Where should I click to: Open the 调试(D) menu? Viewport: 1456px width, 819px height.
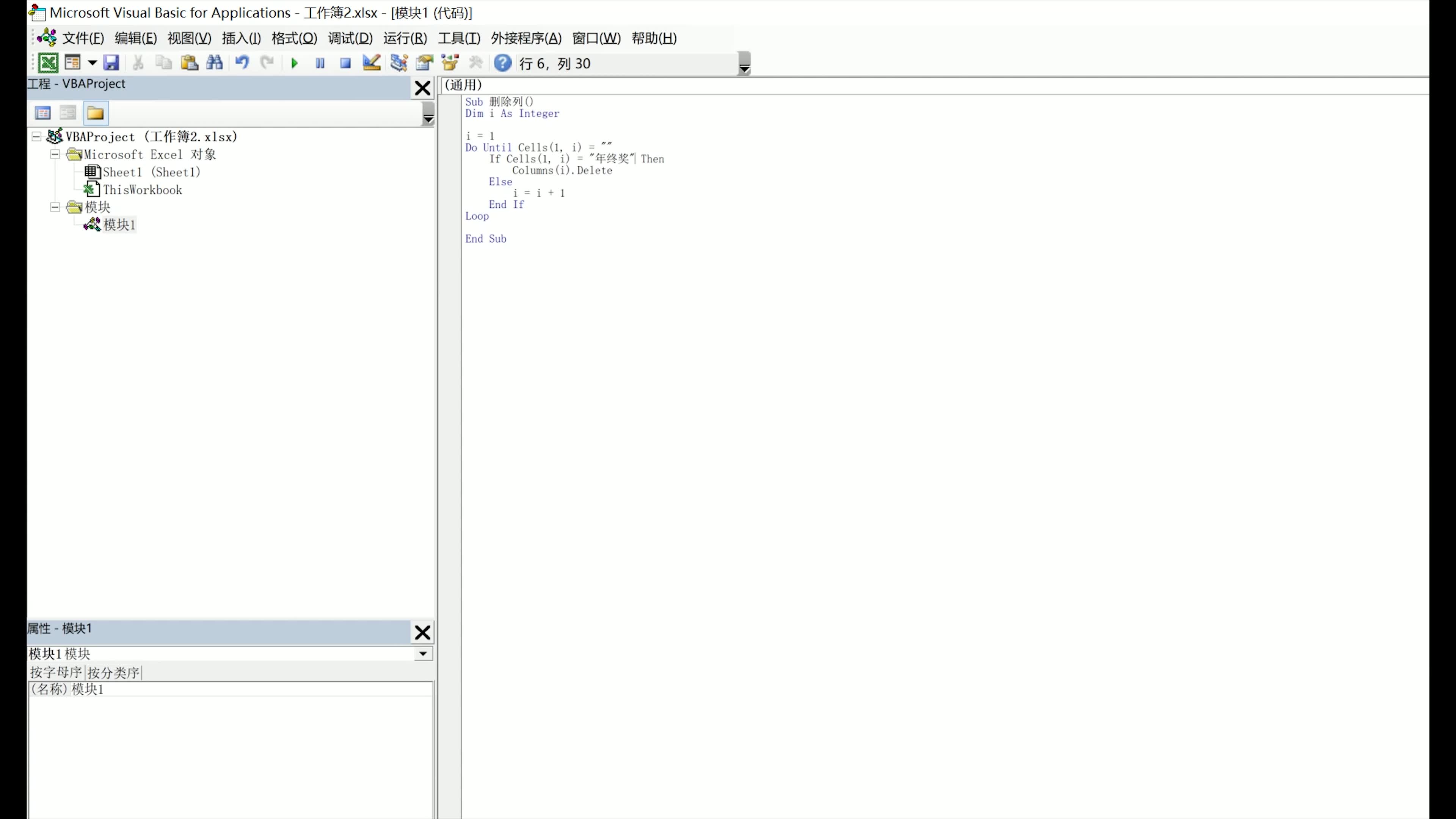(x=350, y=38)
